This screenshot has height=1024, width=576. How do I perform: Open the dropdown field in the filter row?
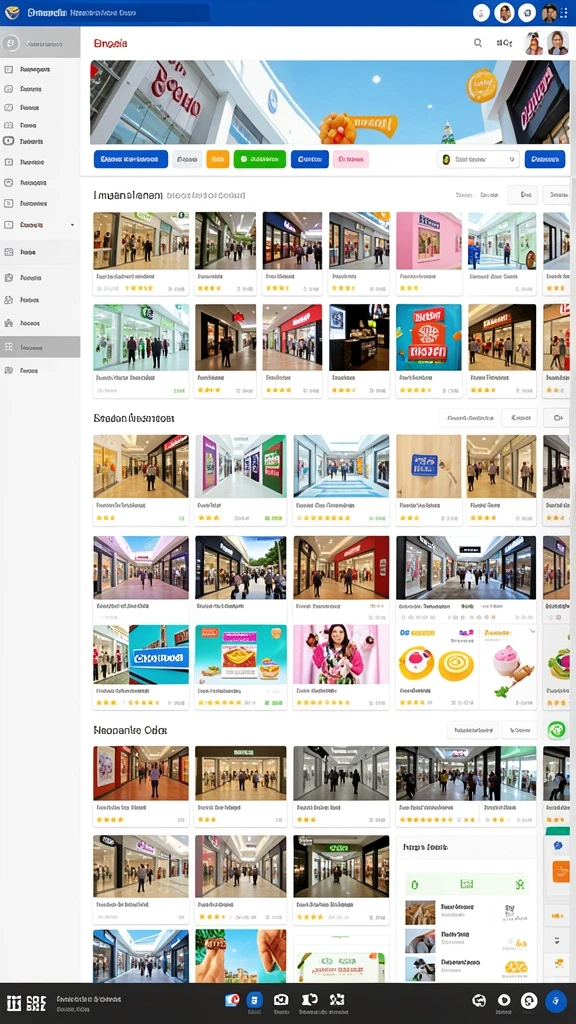pos(479,159)
